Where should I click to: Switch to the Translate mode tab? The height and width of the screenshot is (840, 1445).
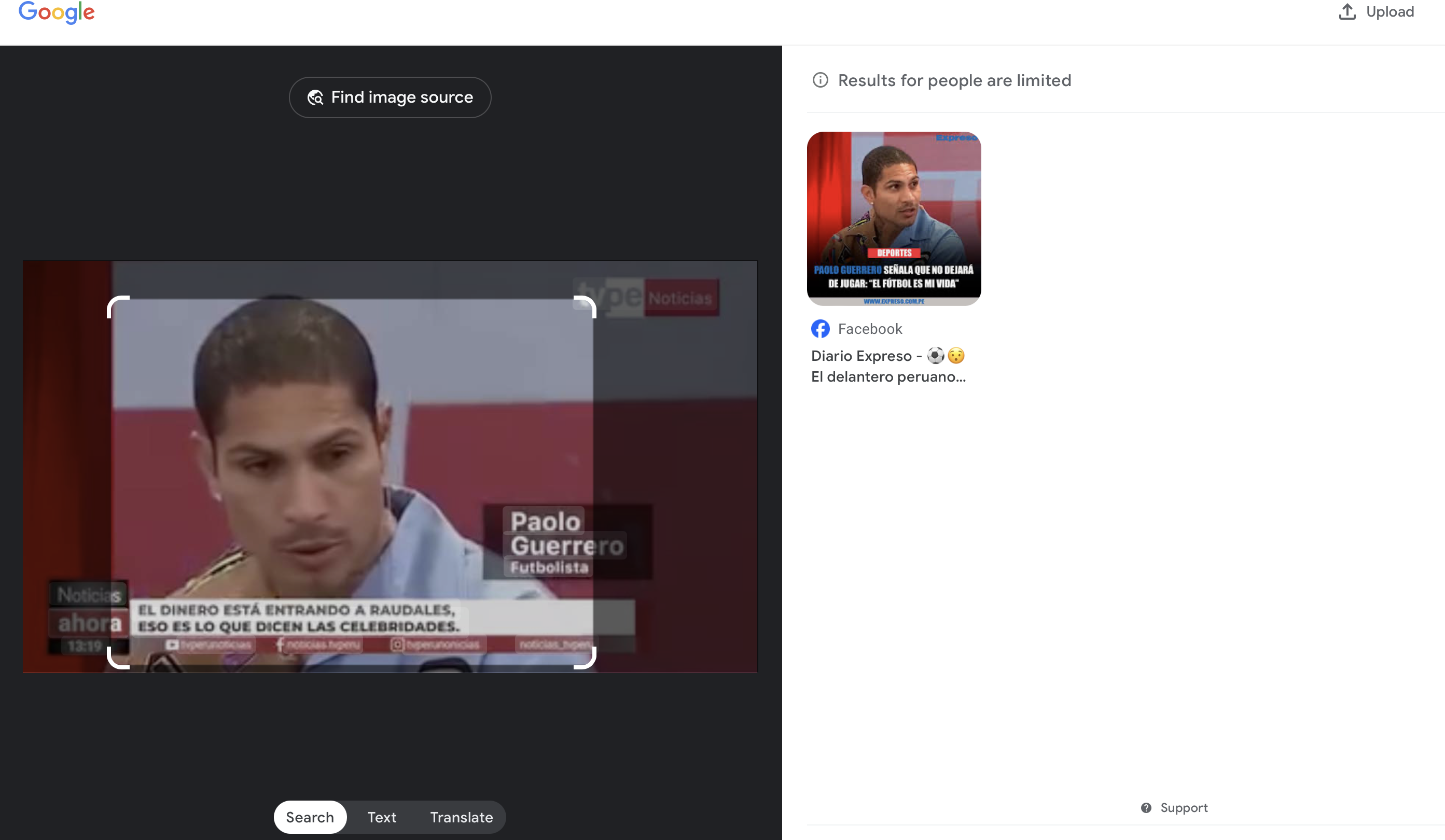(461, 817)
